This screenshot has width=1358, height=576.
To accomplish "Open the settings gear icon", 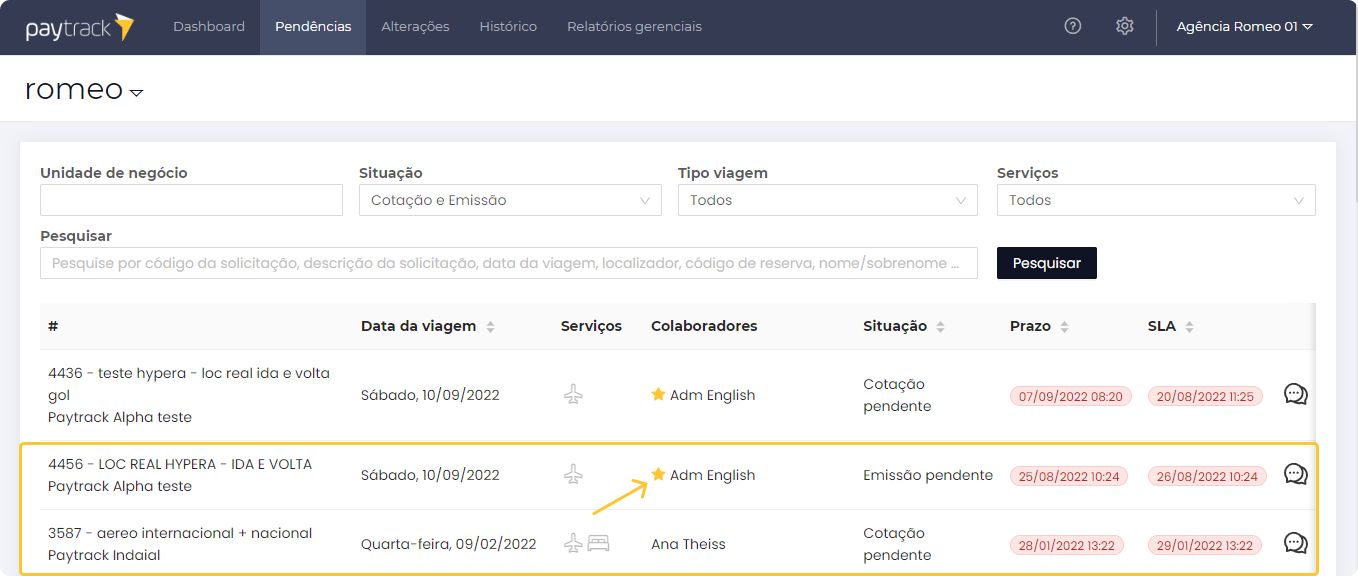I will click(x=1125, y=27).
